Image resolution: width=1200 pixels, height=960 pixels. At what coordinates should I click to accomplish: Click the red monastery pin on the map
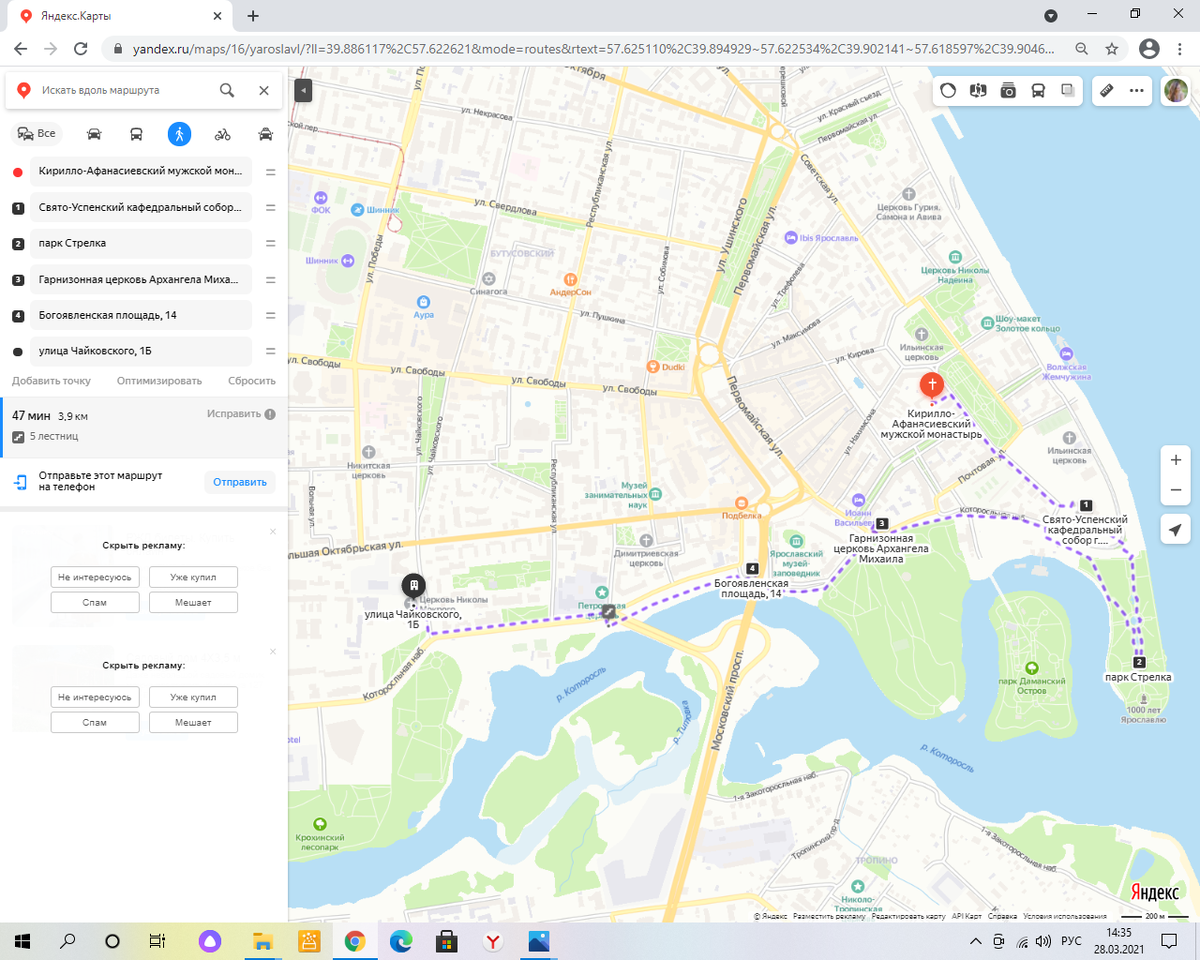[932, 385]
